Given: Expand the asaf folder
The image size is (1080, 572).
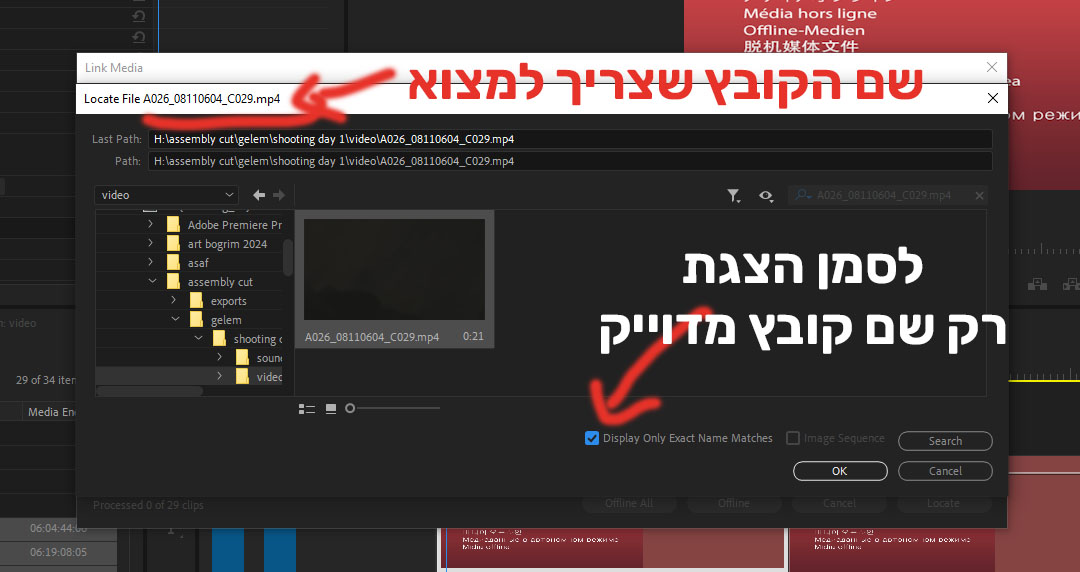Looking at the screenshot, I should 151,263.
